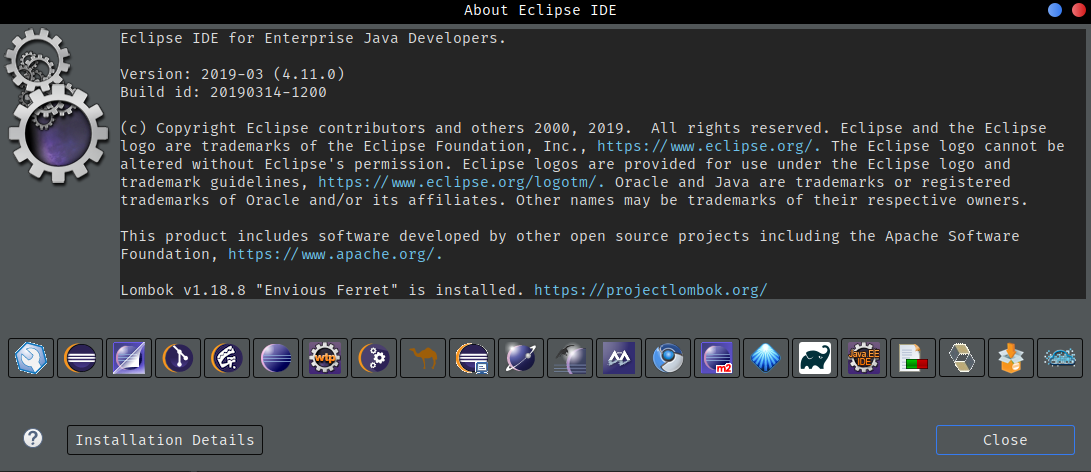Click the blue circle title bar button
Viewport: 1091px width, 472px height.
point(1055,10)
